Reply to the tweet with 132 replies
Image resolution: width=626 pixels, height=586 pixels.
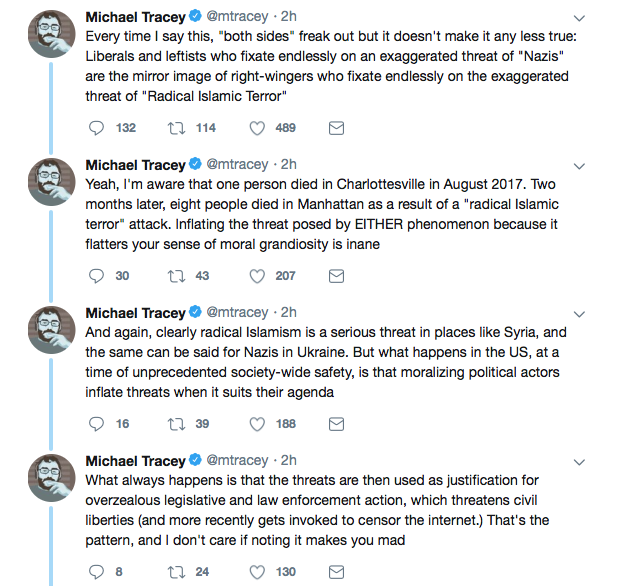[97, 128]
